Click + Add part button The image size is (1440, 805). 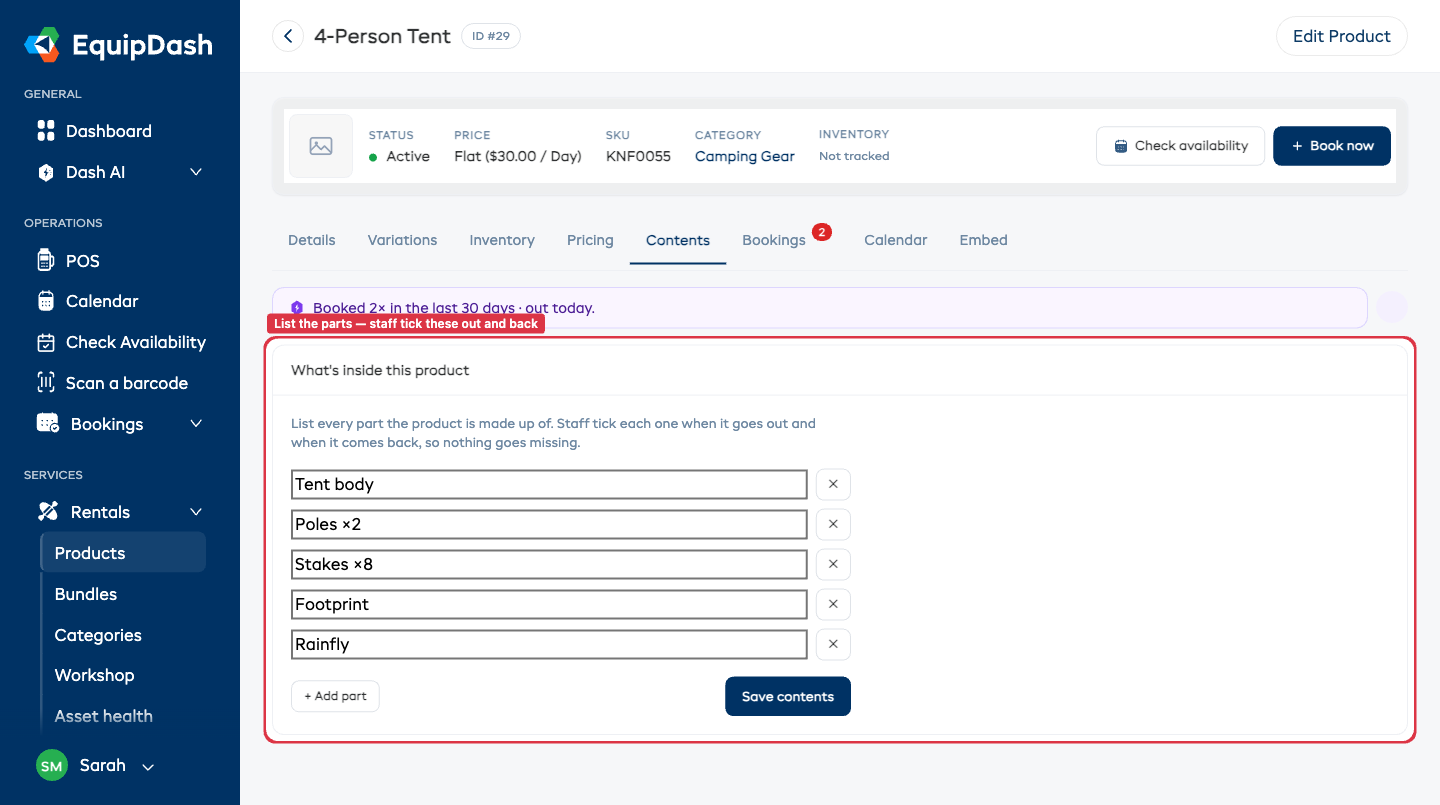(335, 696)
